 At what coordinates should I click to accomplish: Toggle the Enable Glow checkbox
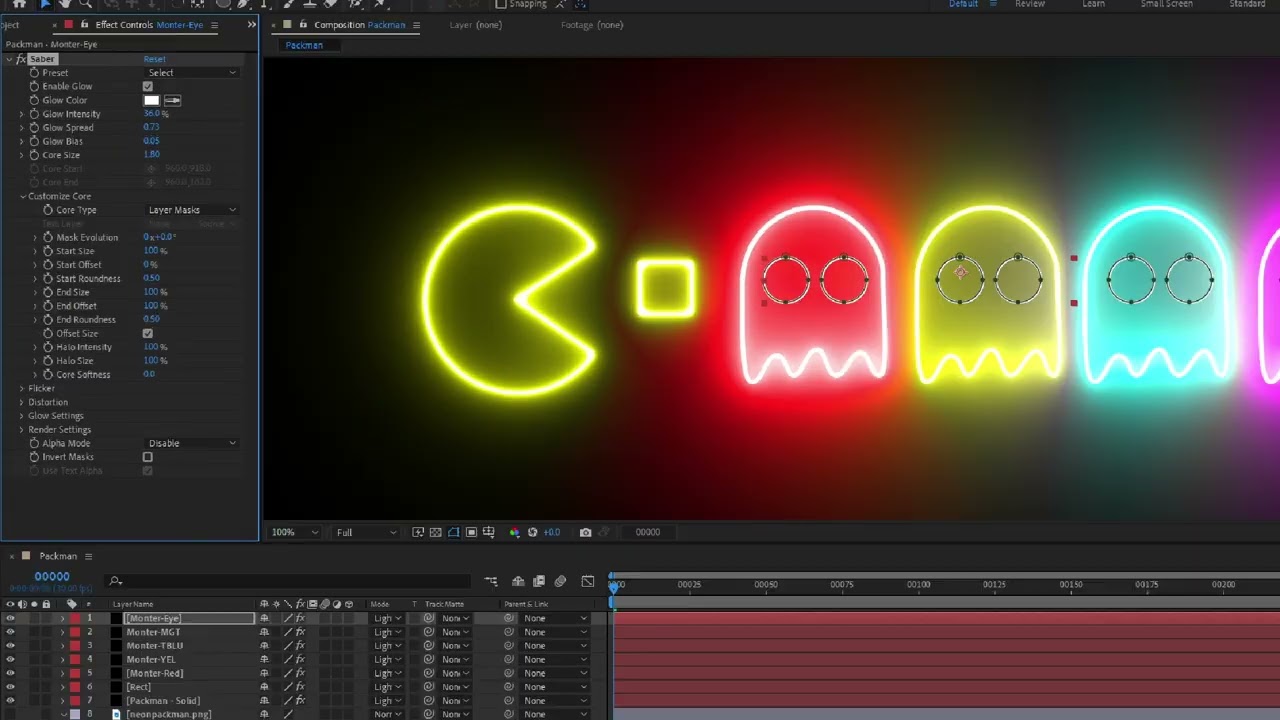[x=148, y=86]
